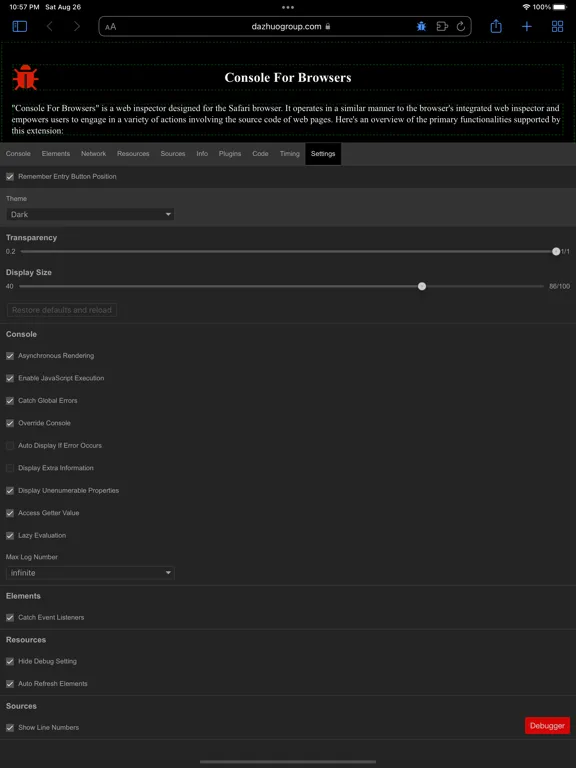Disable Auto Refresh Elements
The image size is (576, 768).
[x=10, y=684]
